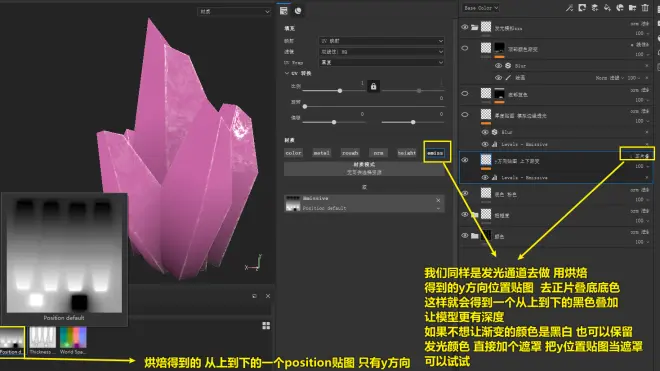Toggle visibility of the paint effect

pos(498,78)
